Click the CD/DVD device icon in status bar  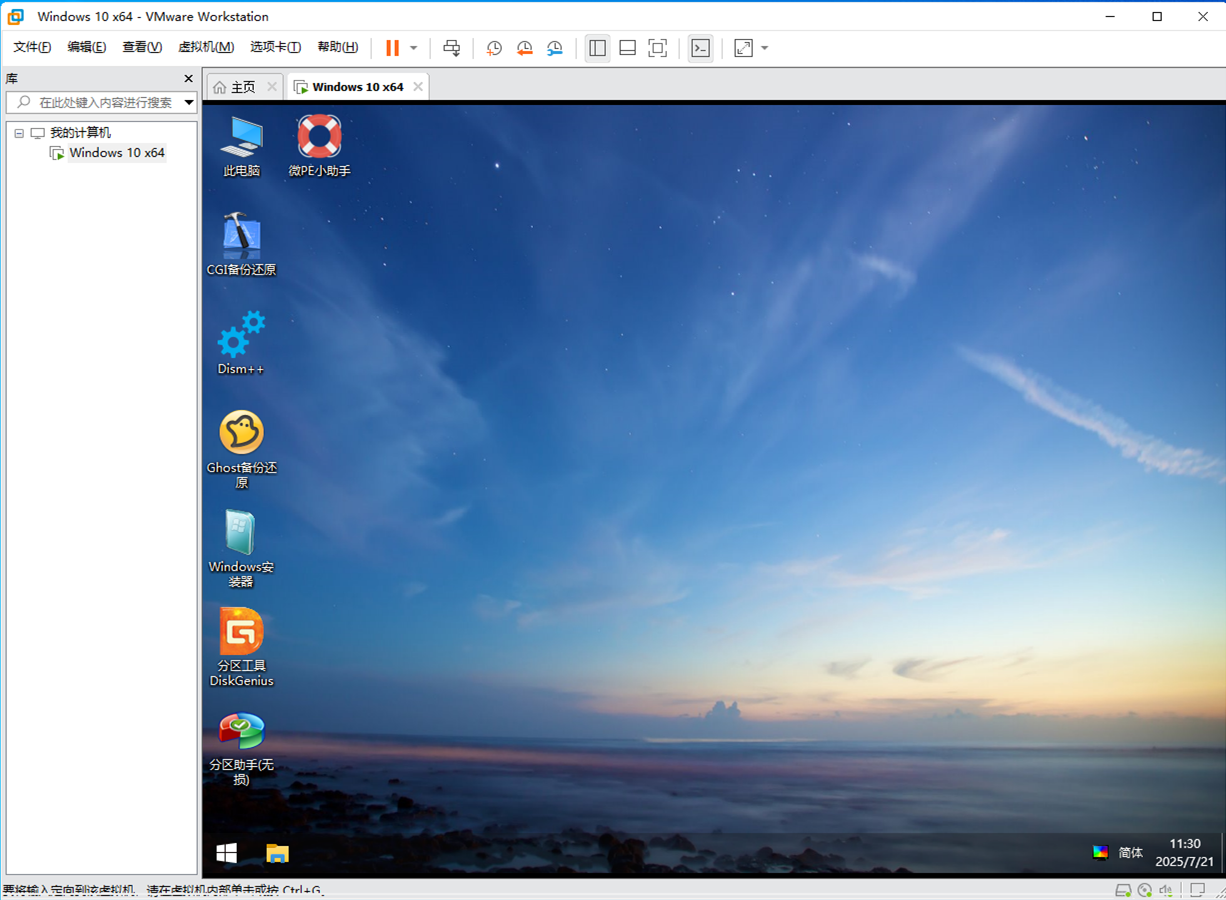[x=1146, y=889]
